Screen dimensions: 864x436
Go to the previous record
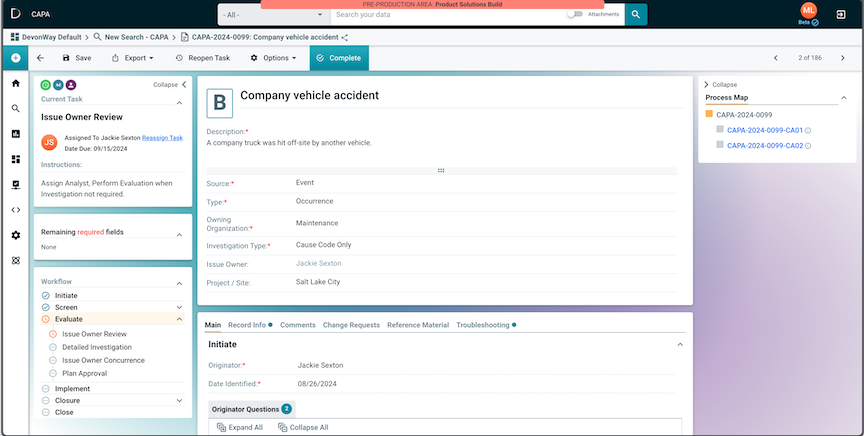pos(776,58)
